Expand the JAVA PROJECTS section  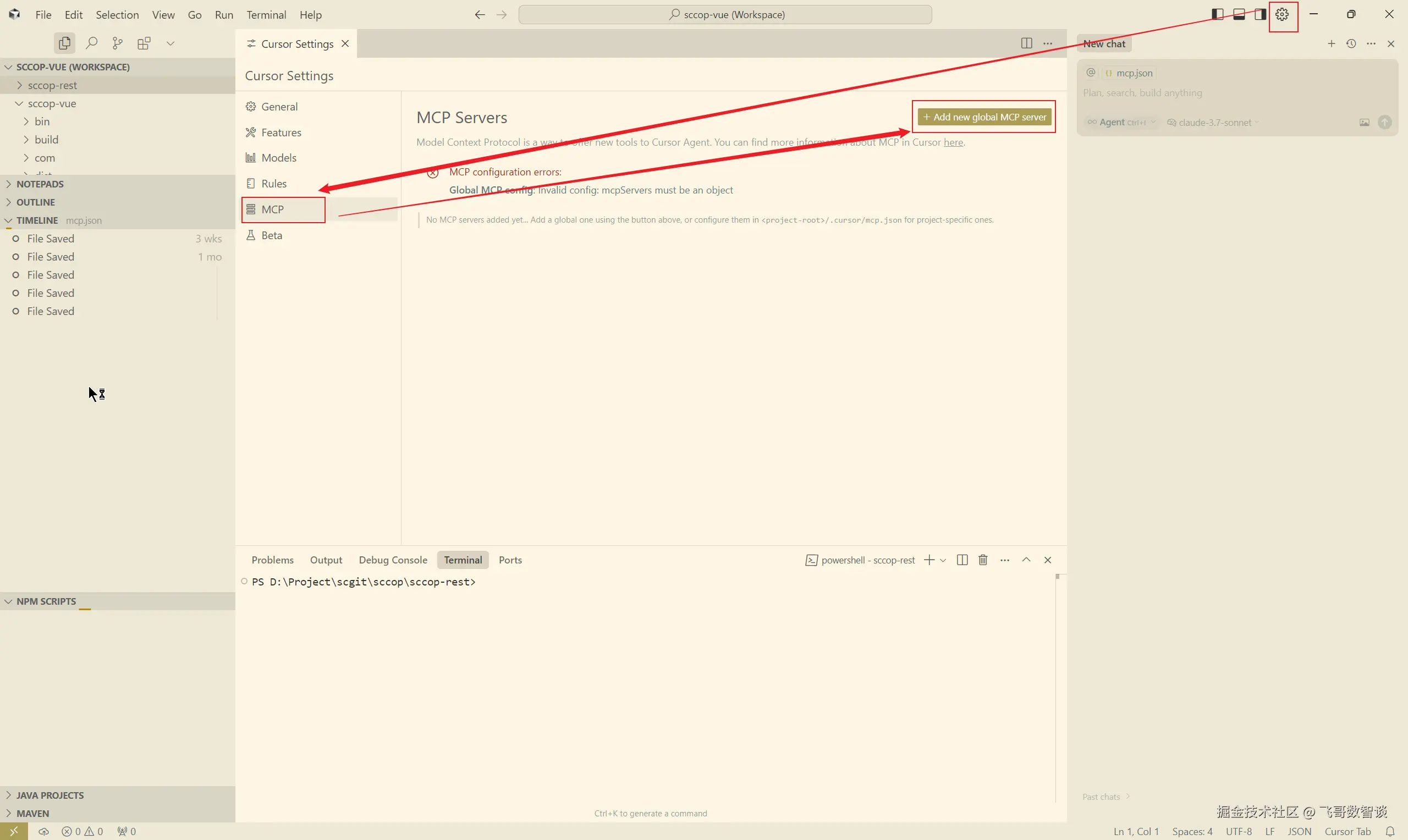pos(50,795)
